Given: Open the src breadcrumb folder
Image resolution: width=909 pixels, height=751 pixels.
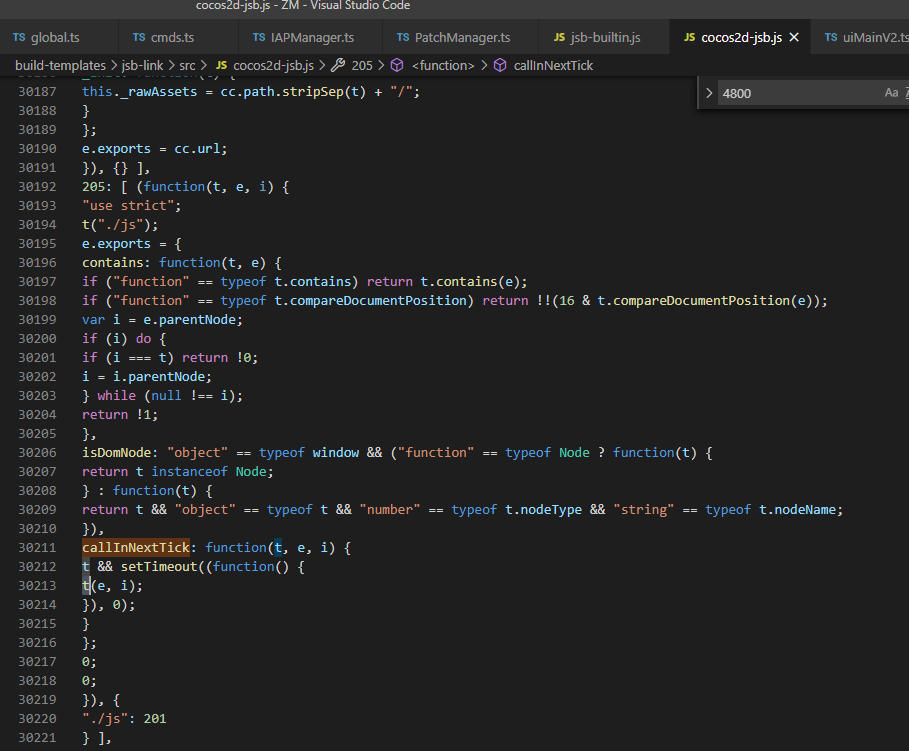Looking at the screenshot, I should [x=187, y=65].
